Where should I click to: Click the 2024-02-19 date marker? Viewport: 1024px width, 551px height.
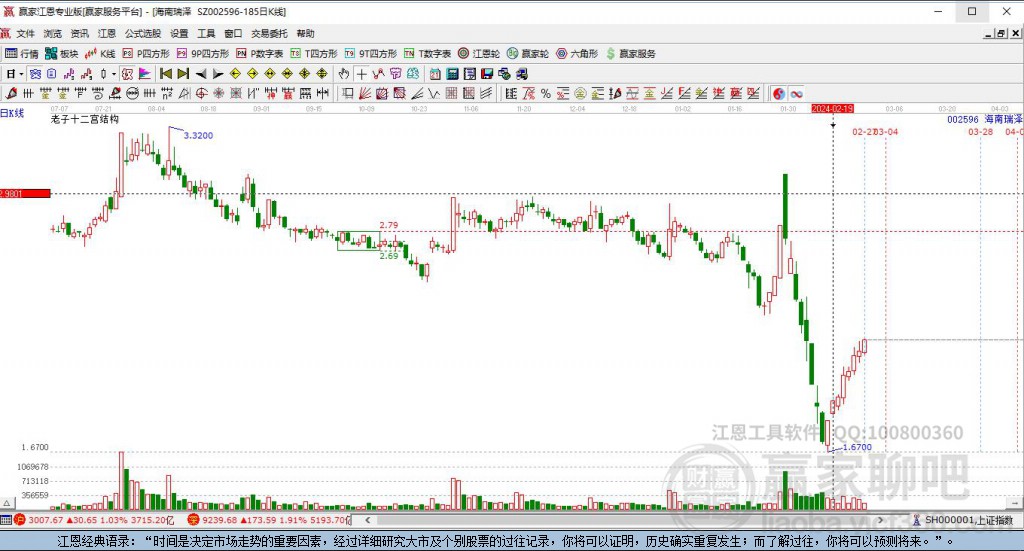(x=833, y=108)
